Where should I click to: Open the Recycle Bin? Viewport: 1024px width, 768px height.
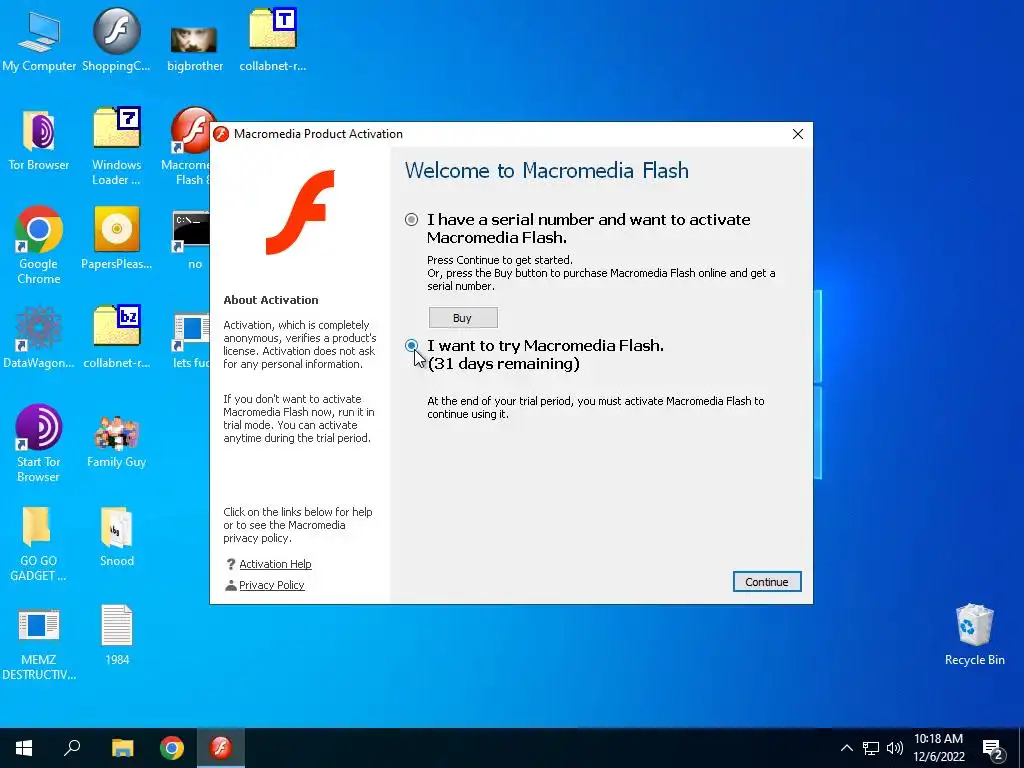(x=974, y=635)
